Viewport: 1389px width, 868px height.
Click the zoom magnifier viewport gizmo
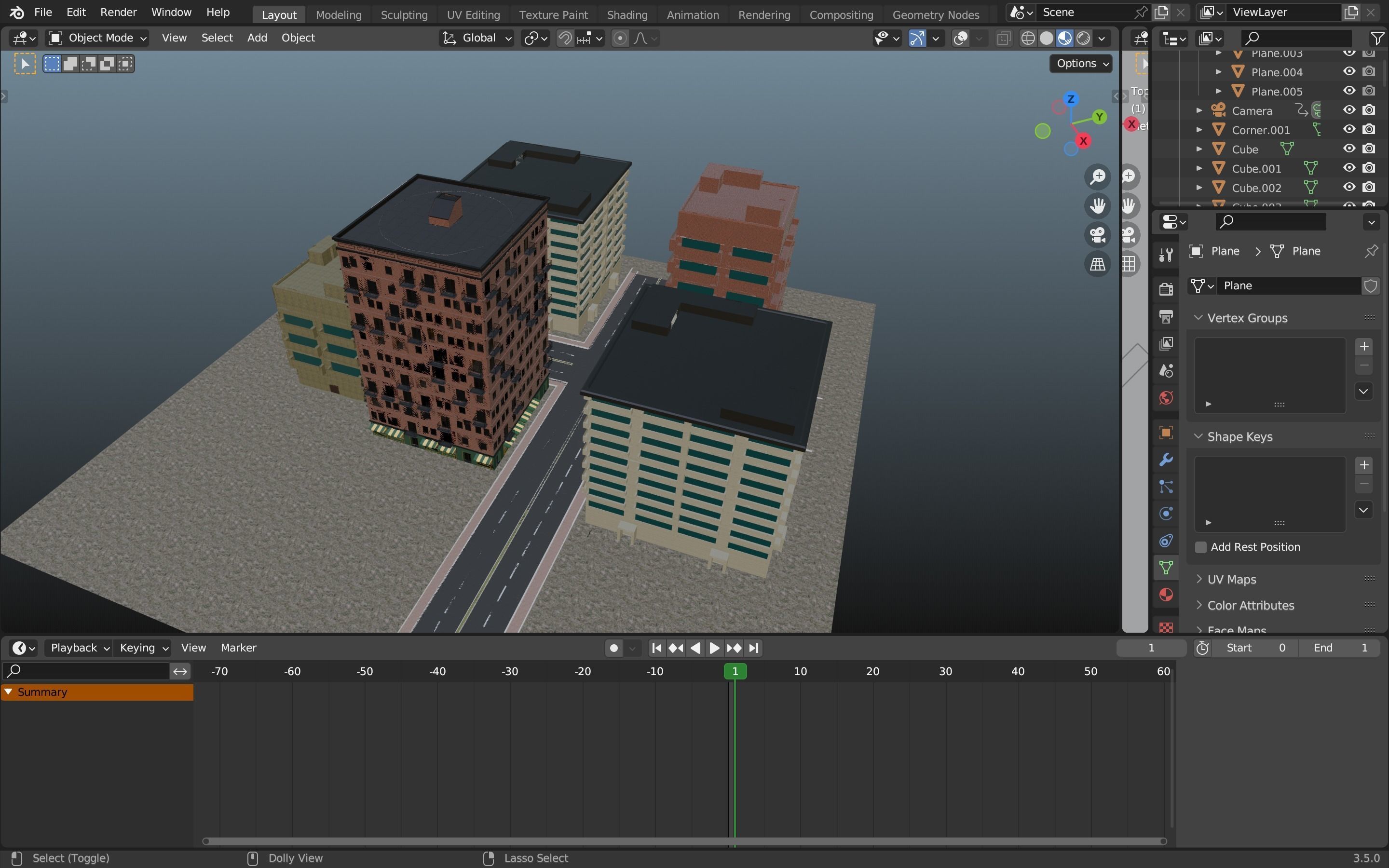[1097, 176]
